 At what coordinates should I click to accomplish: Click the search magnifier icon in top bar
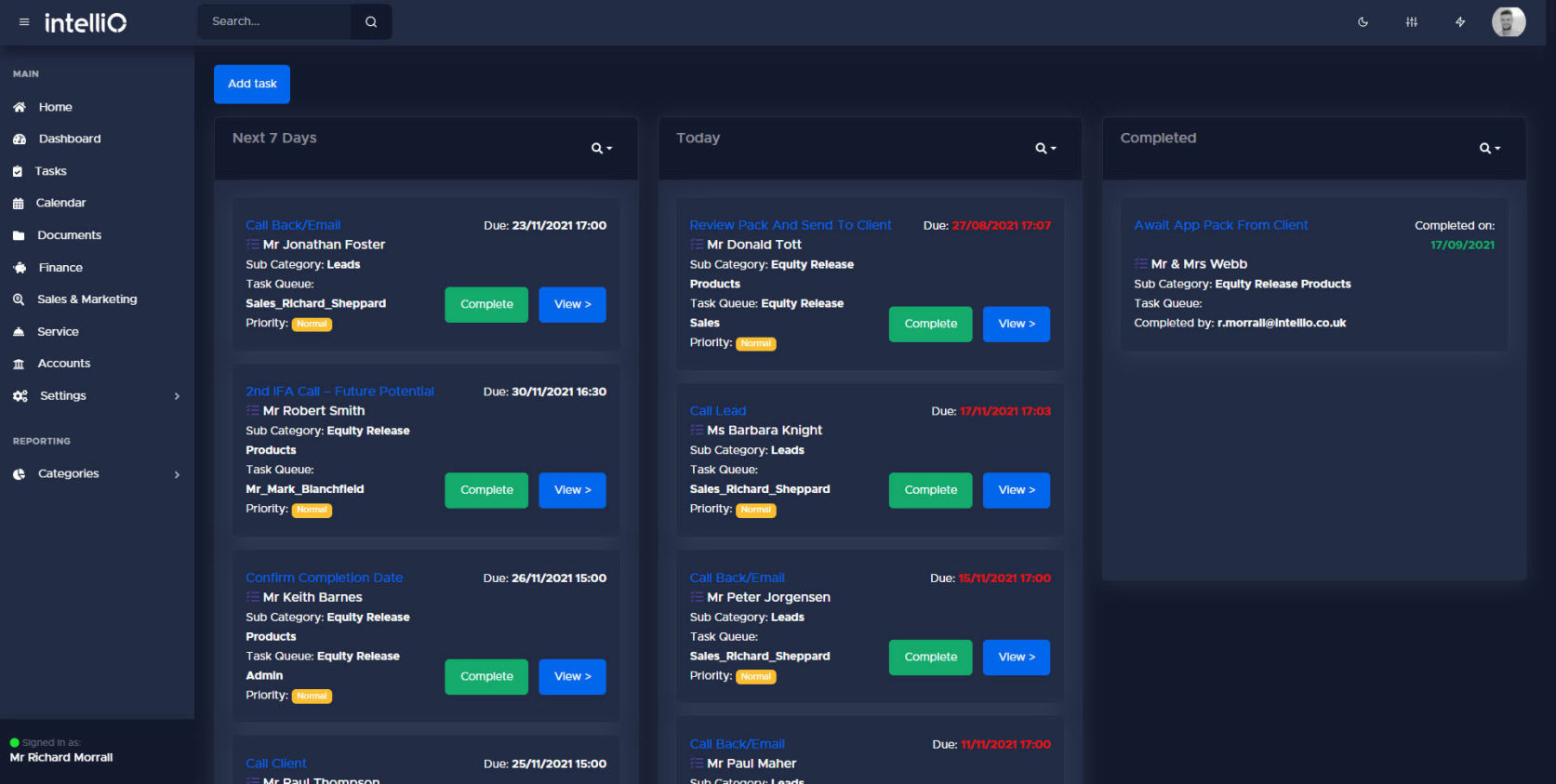(x=371, y=22)
